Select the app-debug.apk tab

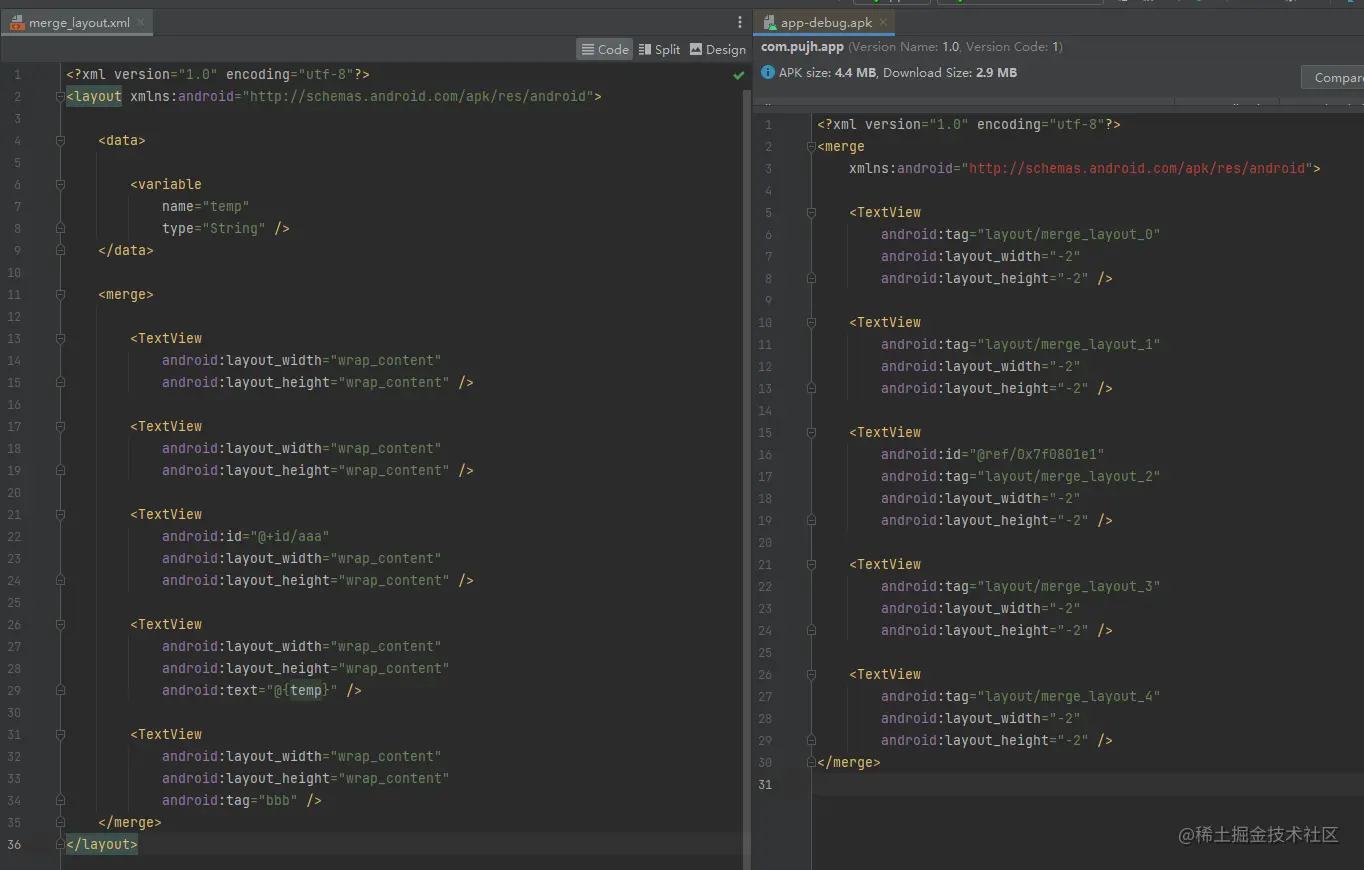[826, 22]
